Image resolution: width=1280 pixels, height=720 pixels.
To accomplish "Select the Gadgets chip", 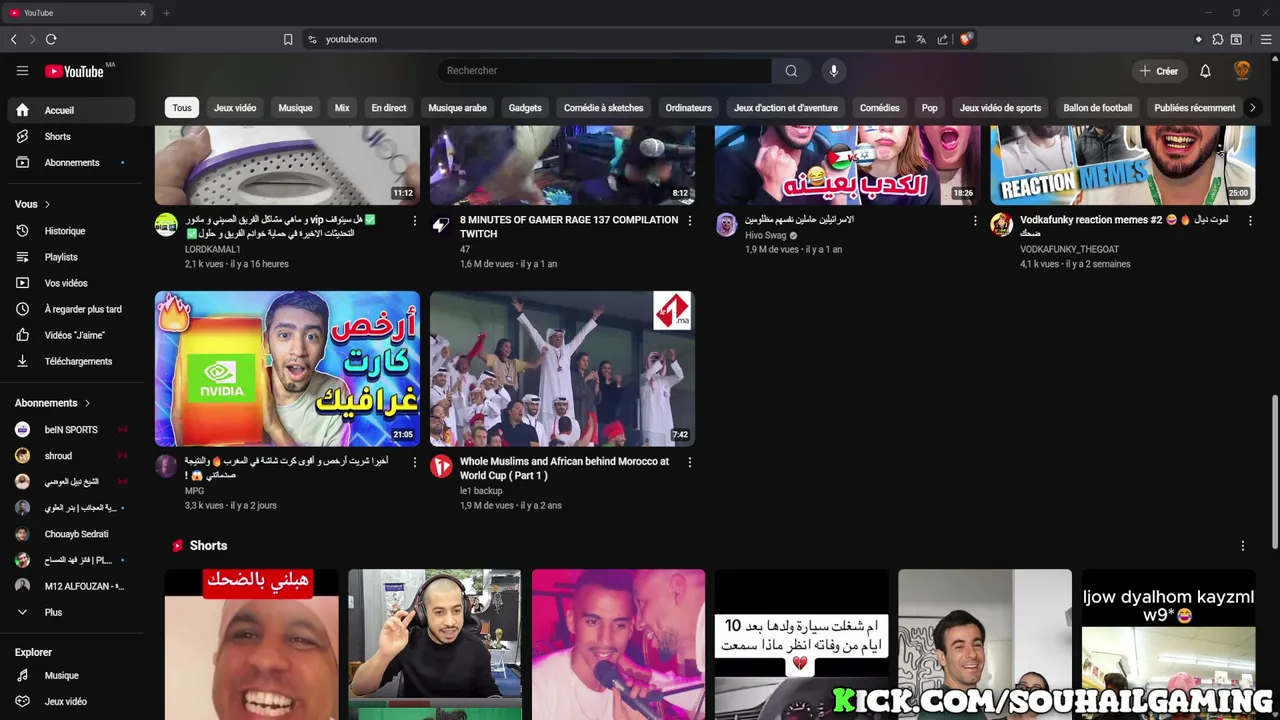I will tap(525, 108).
